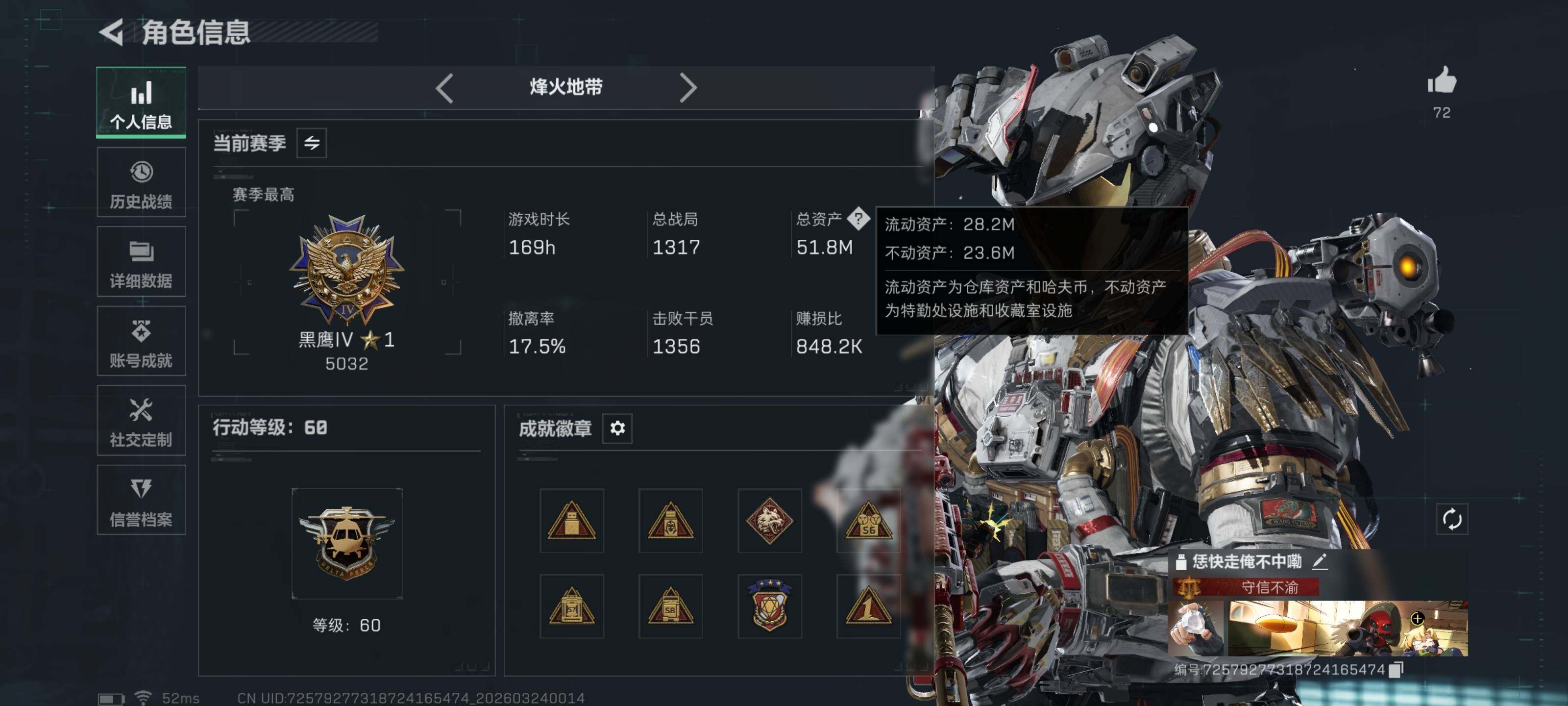Switch to next game mode with right chevron
The image size is (1568, 706).
pyautogui.click(x=688, y=88)
